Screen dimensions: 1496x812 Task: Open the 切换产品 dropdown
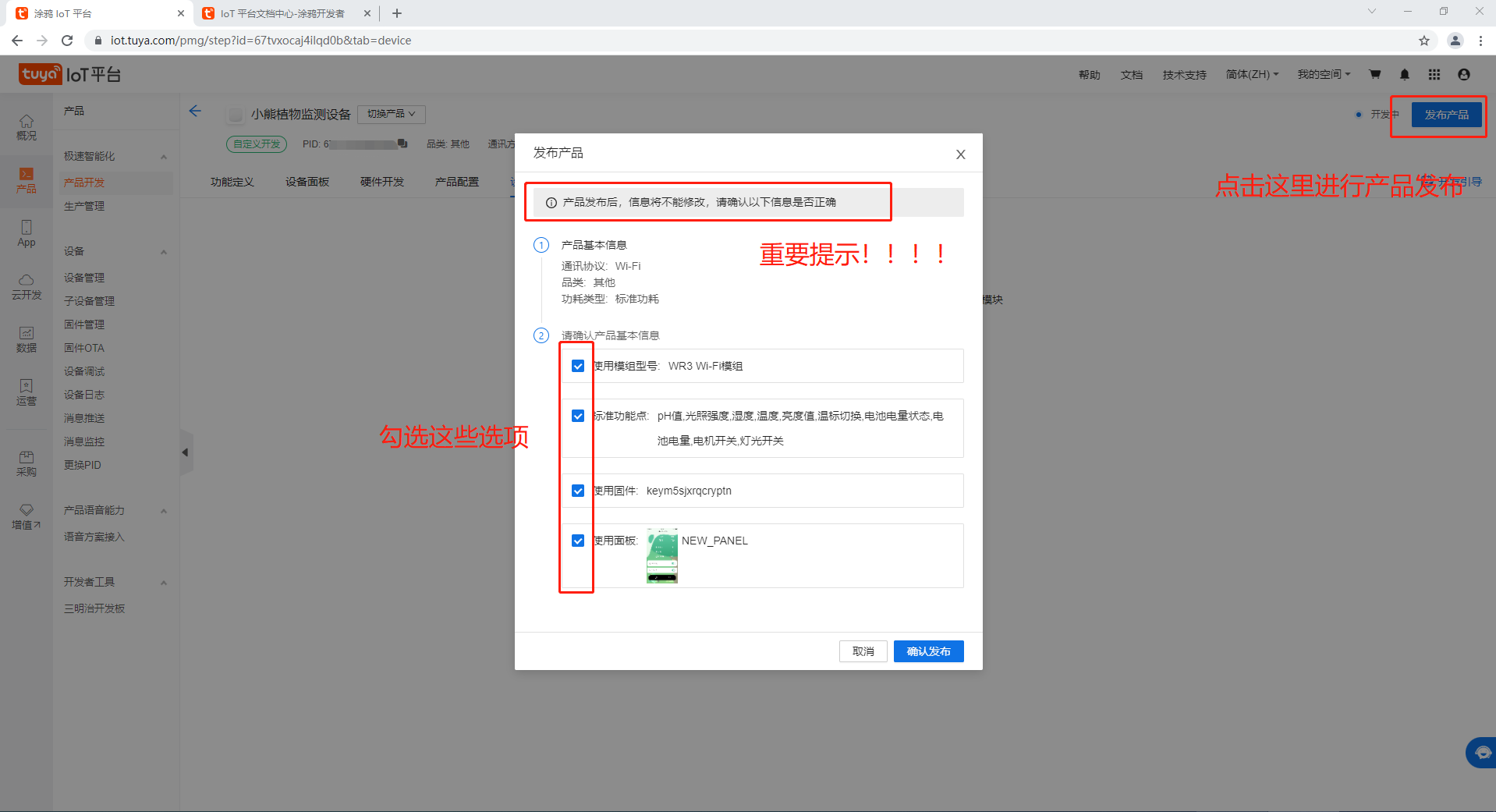pyautogui.click(x=392, y=114)
